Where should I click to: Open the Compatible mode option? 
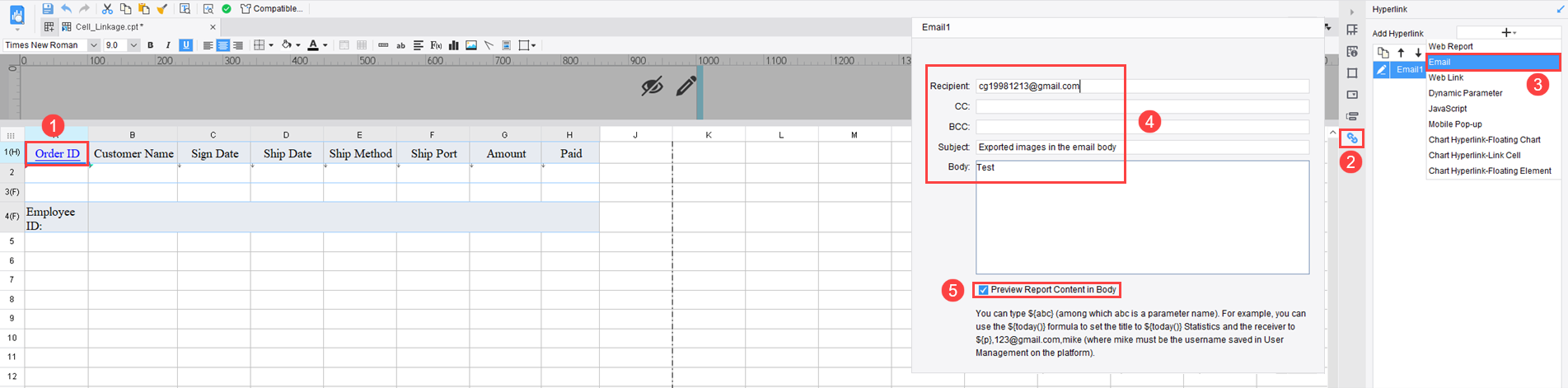[x=271, y=8]
